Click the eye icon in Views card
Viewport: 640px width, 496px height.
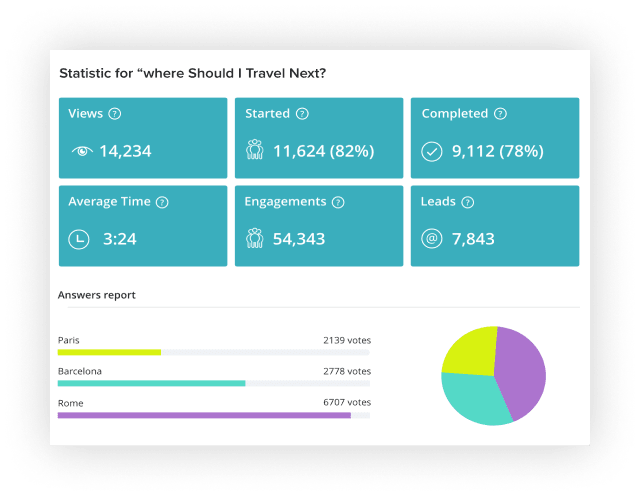point(81,151)
